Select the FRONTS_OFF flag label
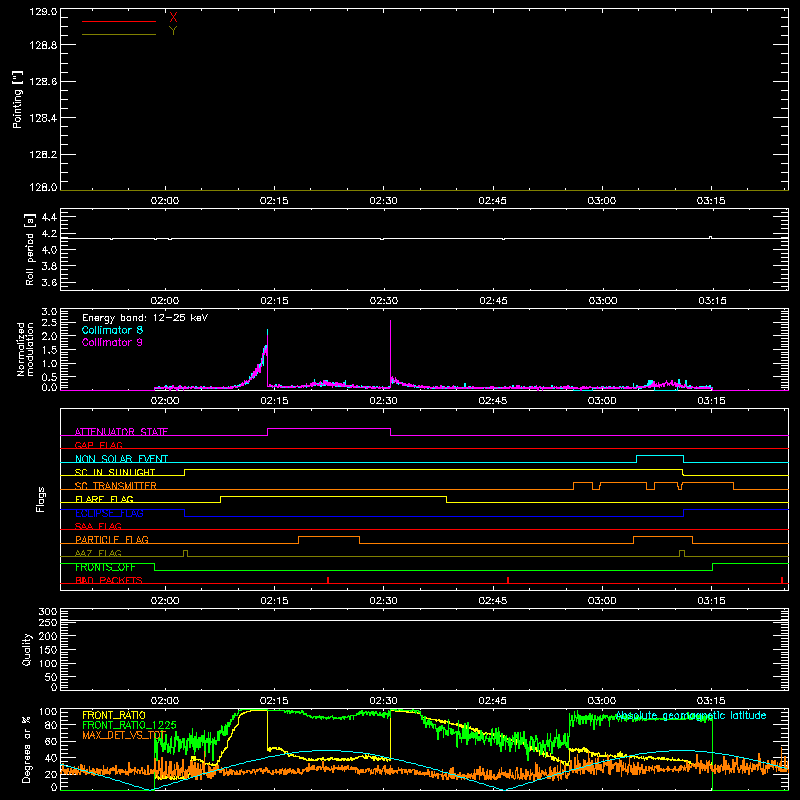The width and height of the screenshot is (800, 800). click(x=105, y=567)
